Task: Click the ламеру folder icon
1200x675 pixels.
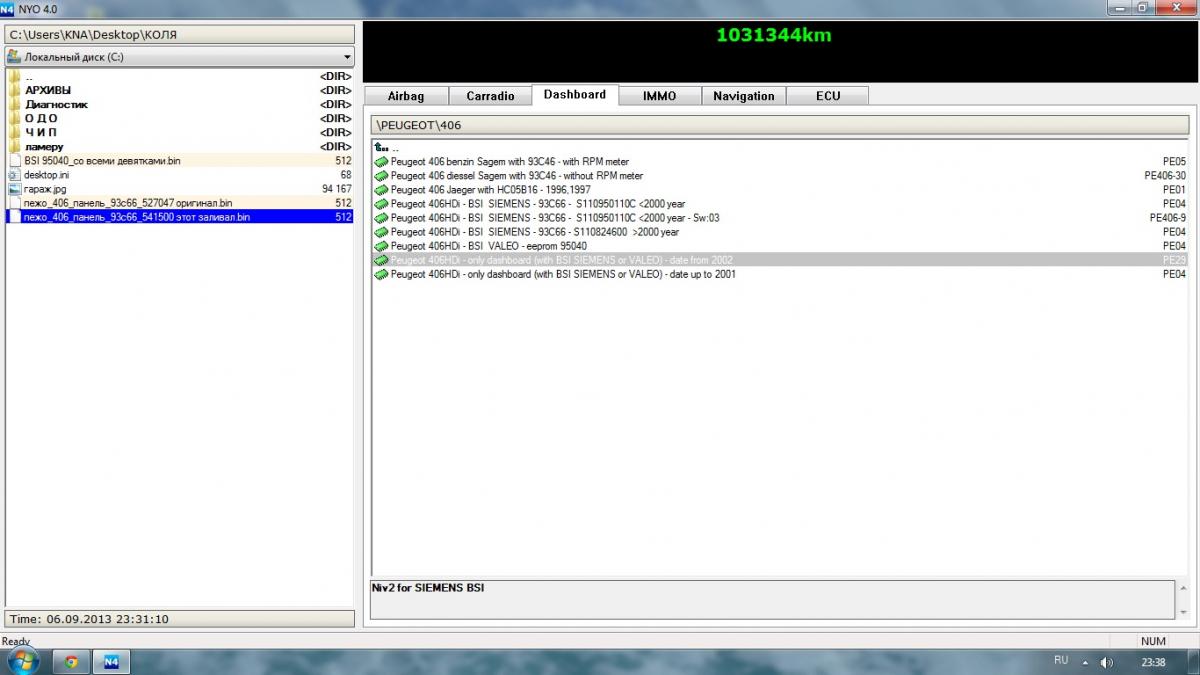Action: (14, 146)
